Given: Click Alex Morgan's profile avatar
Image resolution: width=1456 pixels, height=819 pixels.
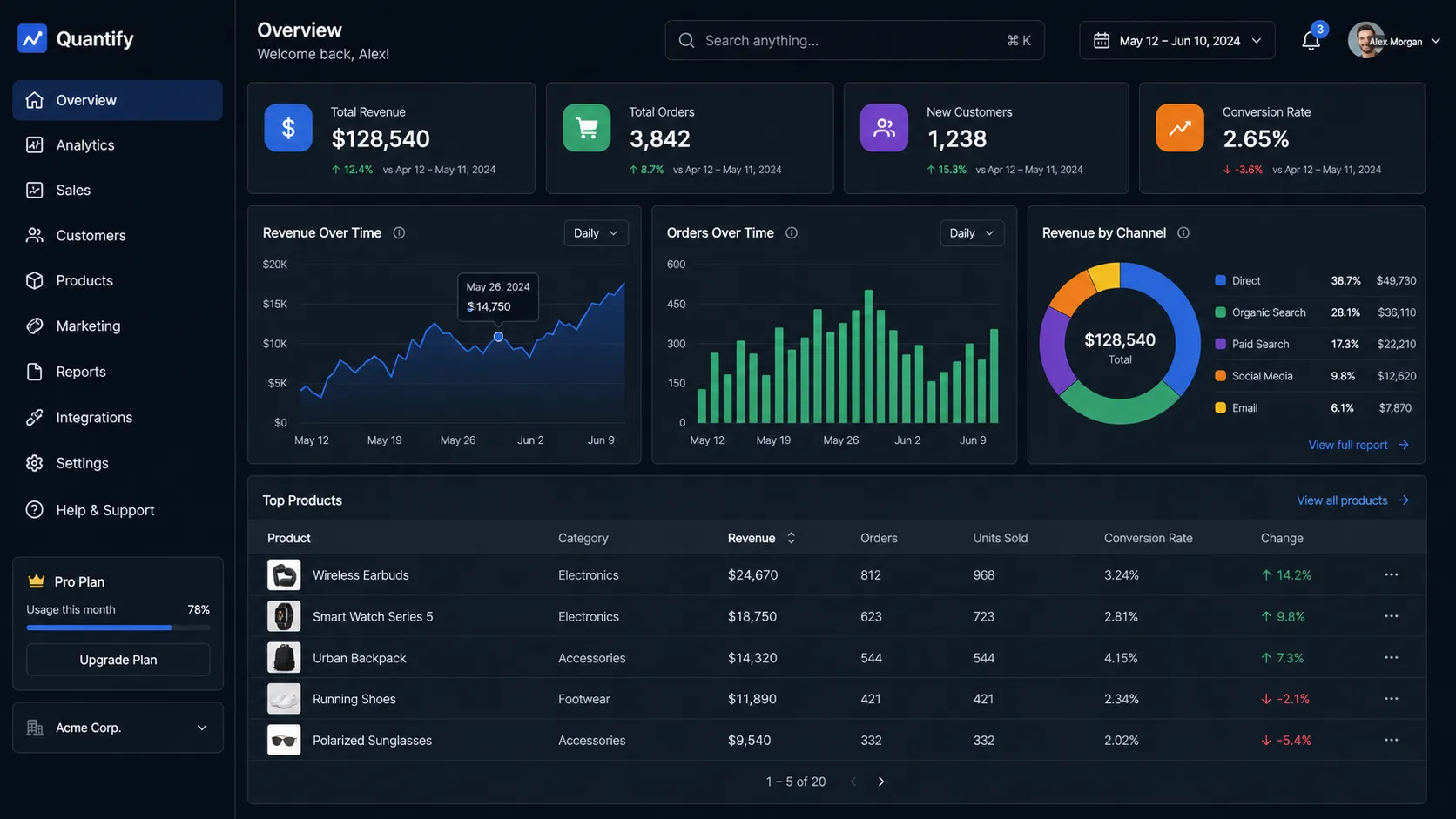Looking at the screenshot, I should [1365, 40].
